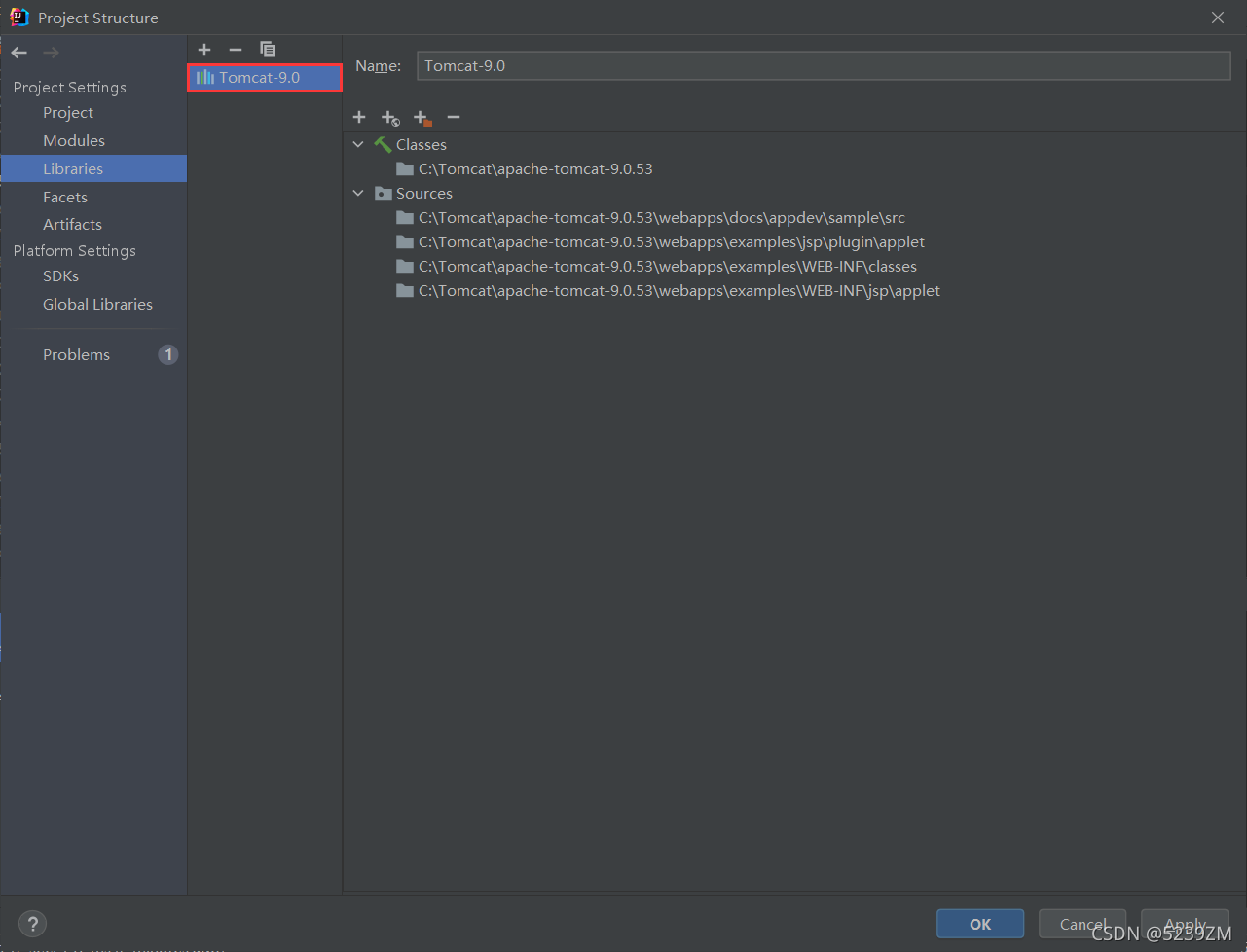Open the Facets settings page

65,197
